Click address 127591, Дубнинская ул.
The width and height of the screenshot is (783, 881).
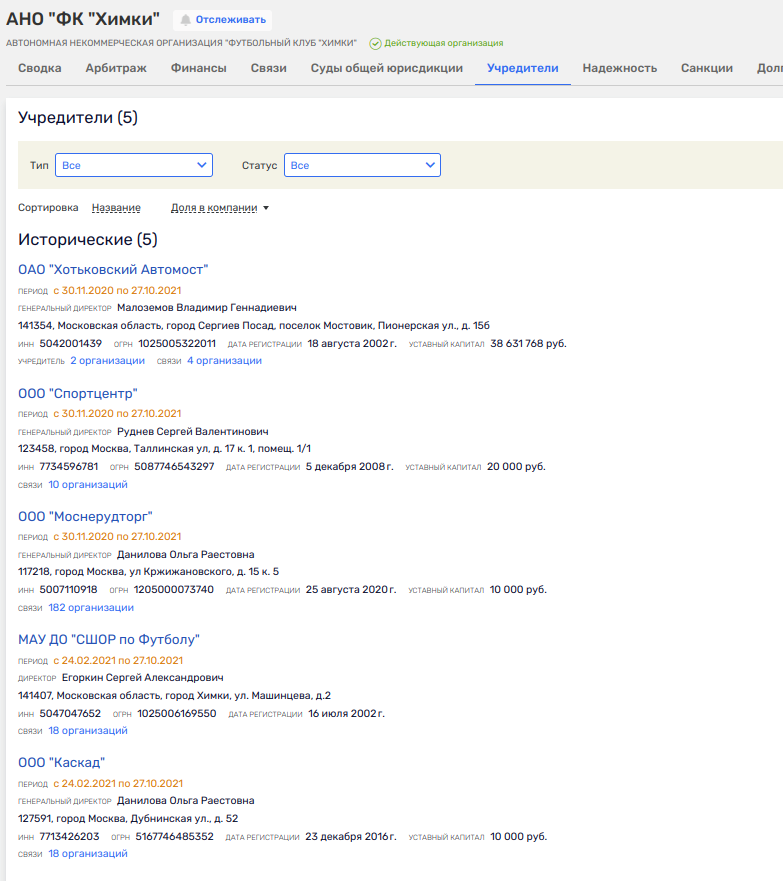point(128,819)
